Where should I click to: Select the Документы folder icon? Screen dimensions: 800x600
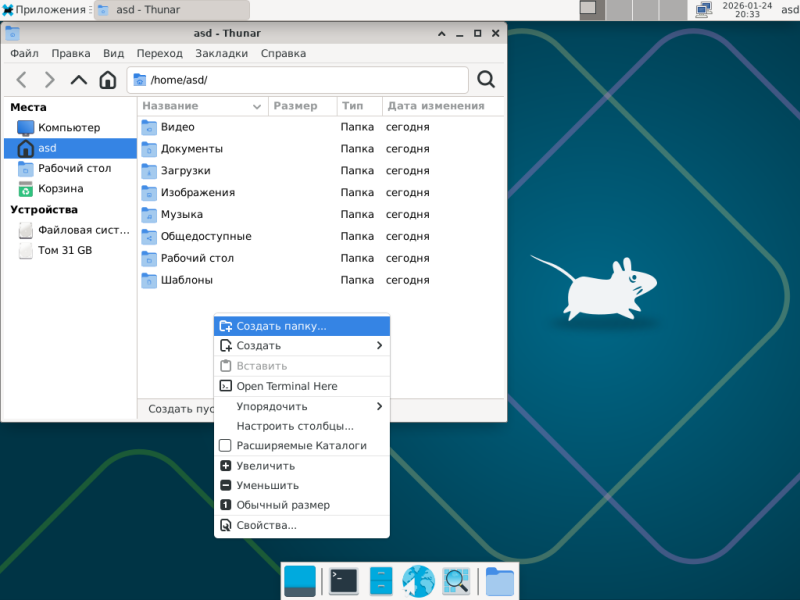[x=149, y=149]
